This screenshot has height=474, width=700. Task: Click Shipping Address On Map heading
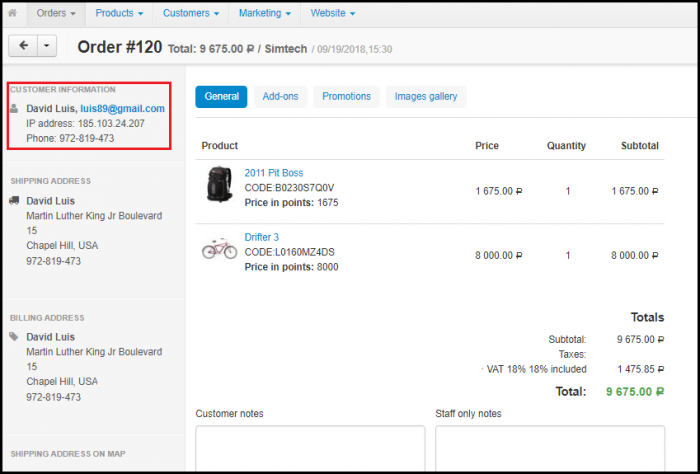tap(68, 453)
